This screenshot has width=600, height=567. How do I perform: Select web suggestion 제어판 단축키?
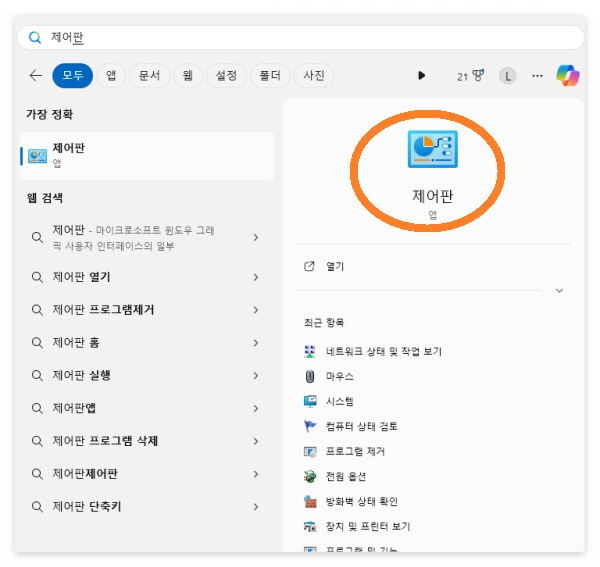click(87, 507)
